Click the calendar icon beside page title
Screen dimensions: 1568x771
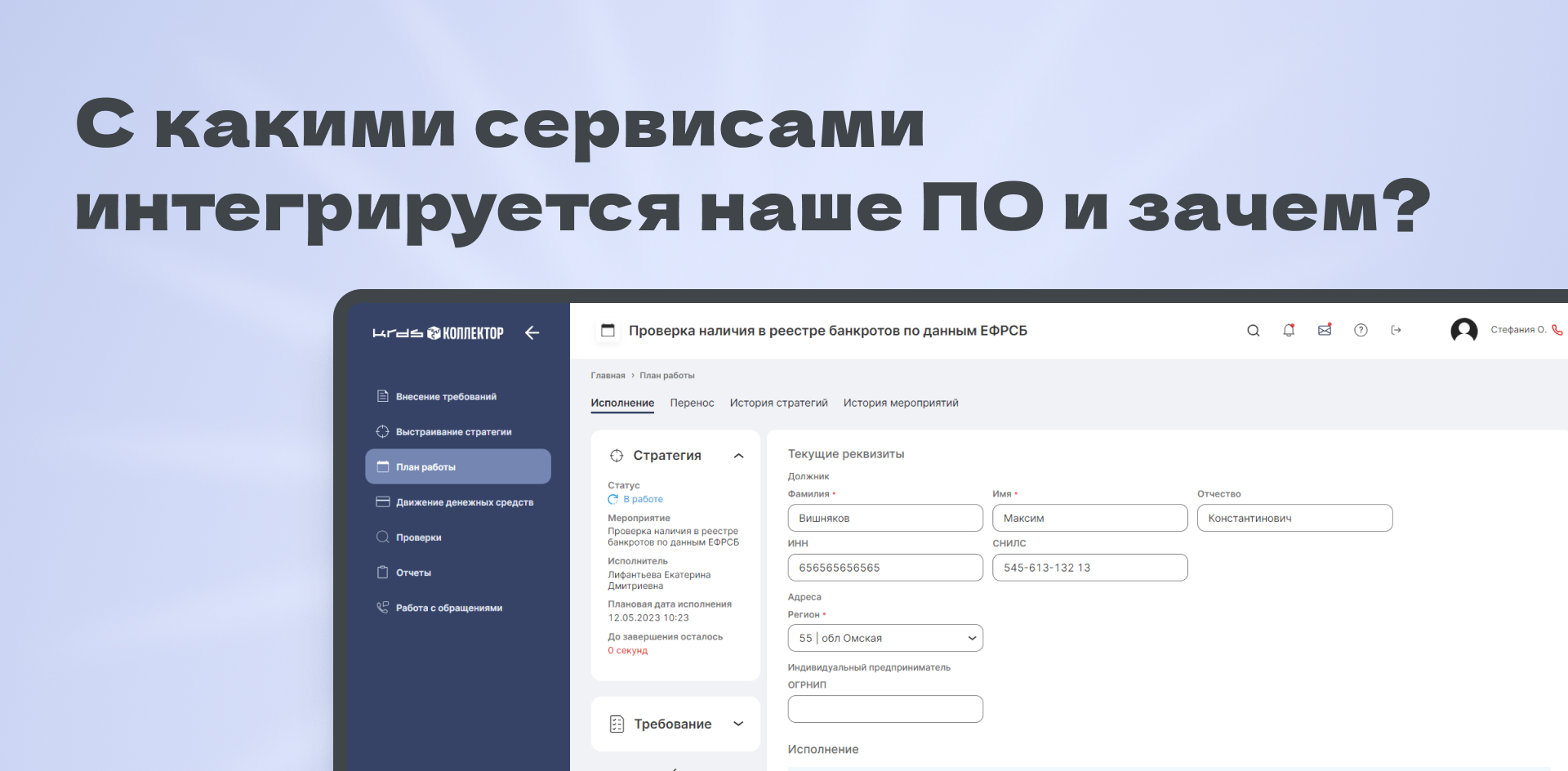(608, 331)
